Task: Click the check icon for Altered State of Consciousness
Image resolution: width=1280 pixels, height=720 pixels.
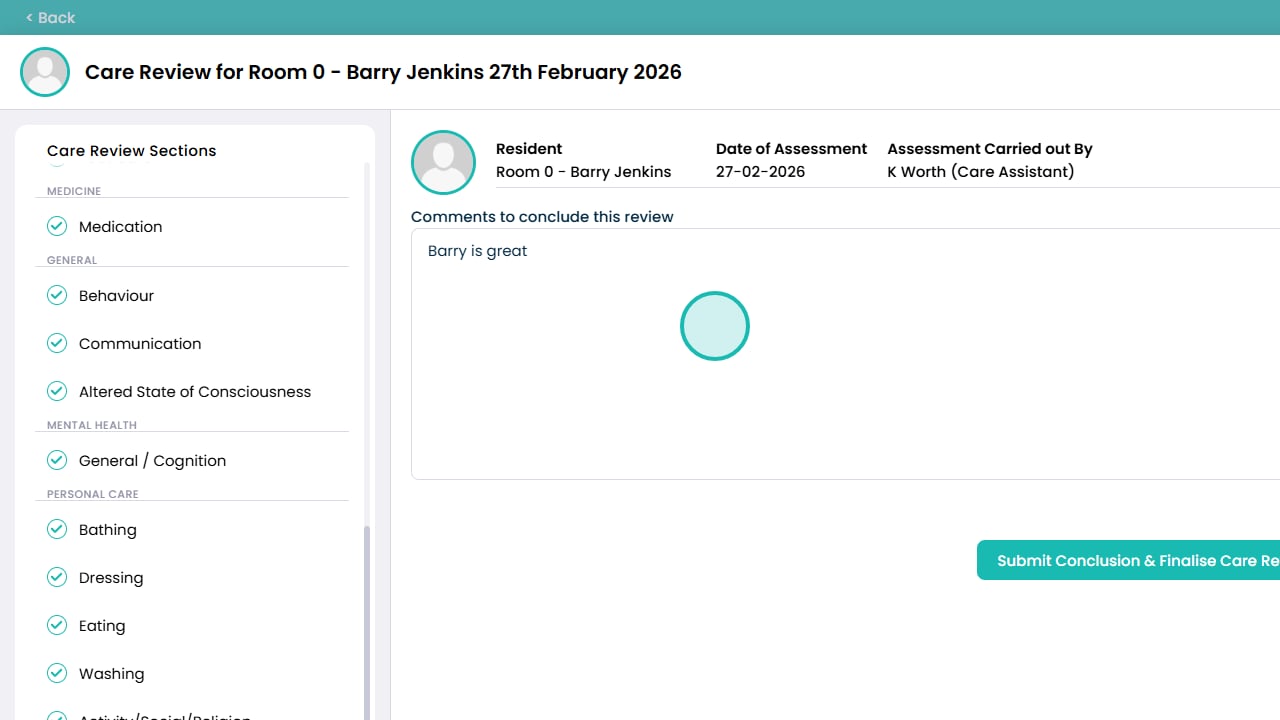Action: pos(57,392)
